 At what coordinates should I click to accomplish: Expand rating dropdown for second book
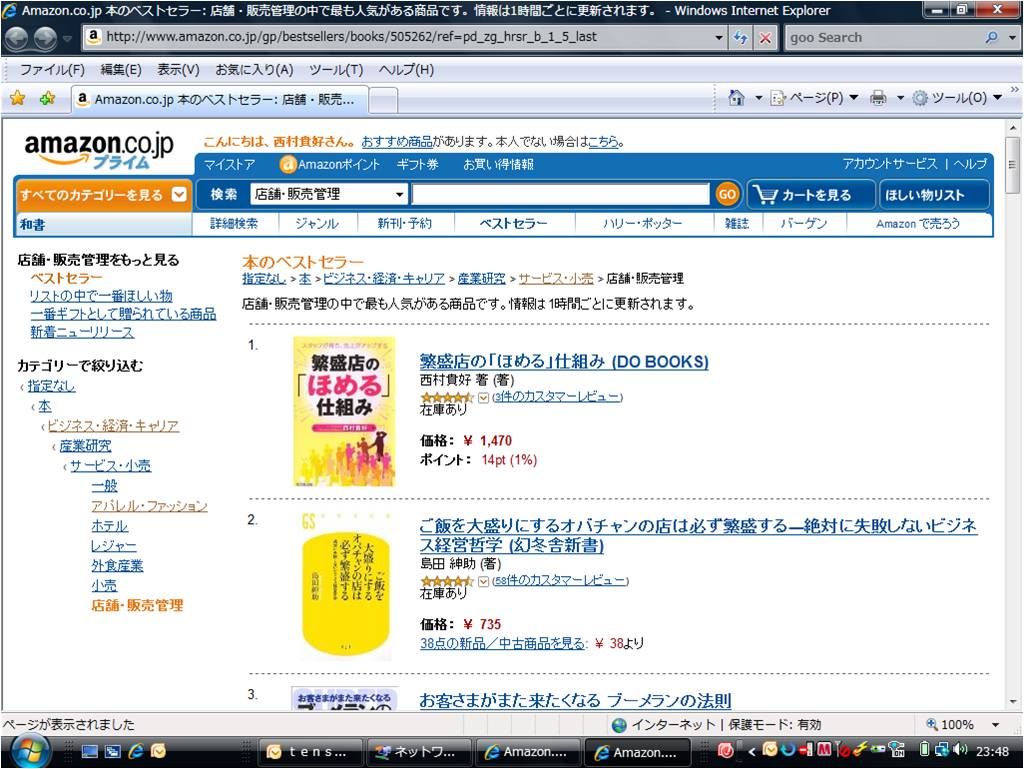[483, 581]
